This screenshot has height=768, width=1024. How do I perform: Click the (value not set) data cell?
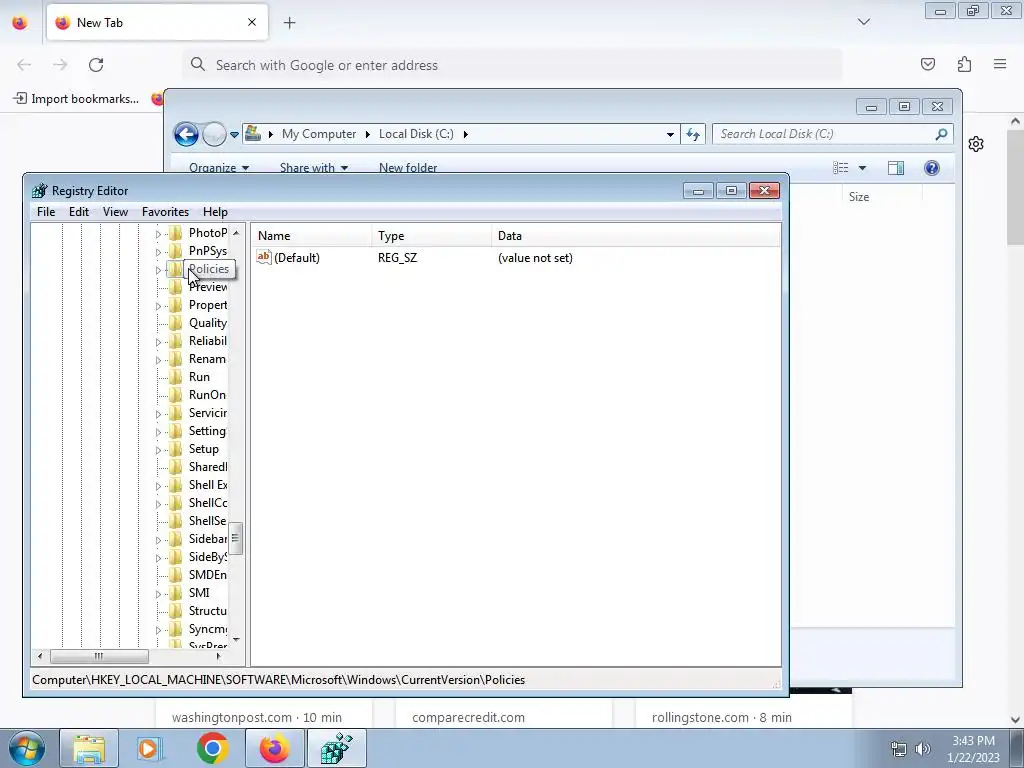535,258
